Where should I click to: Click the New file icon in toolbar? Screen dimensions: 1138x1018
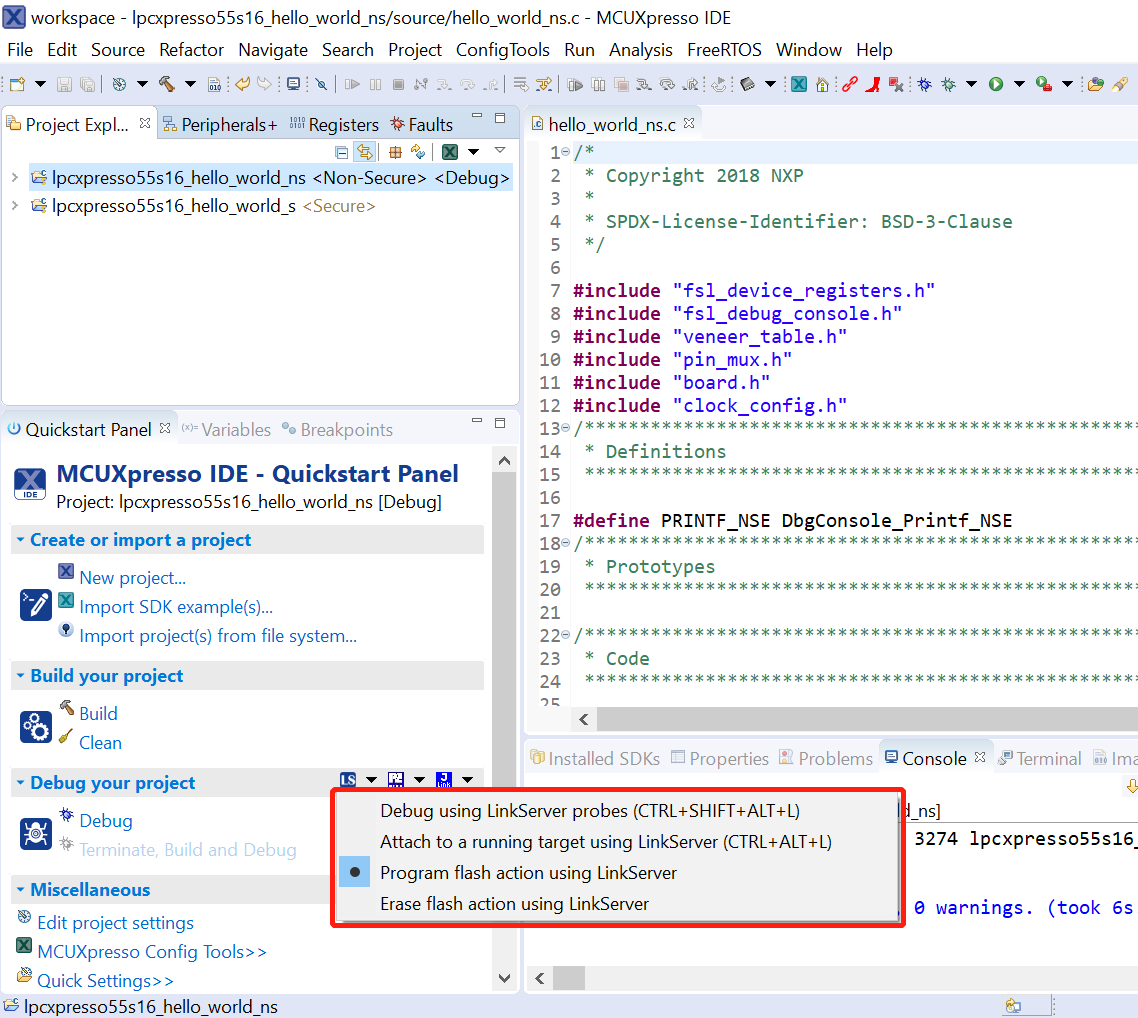pos(17,85)
